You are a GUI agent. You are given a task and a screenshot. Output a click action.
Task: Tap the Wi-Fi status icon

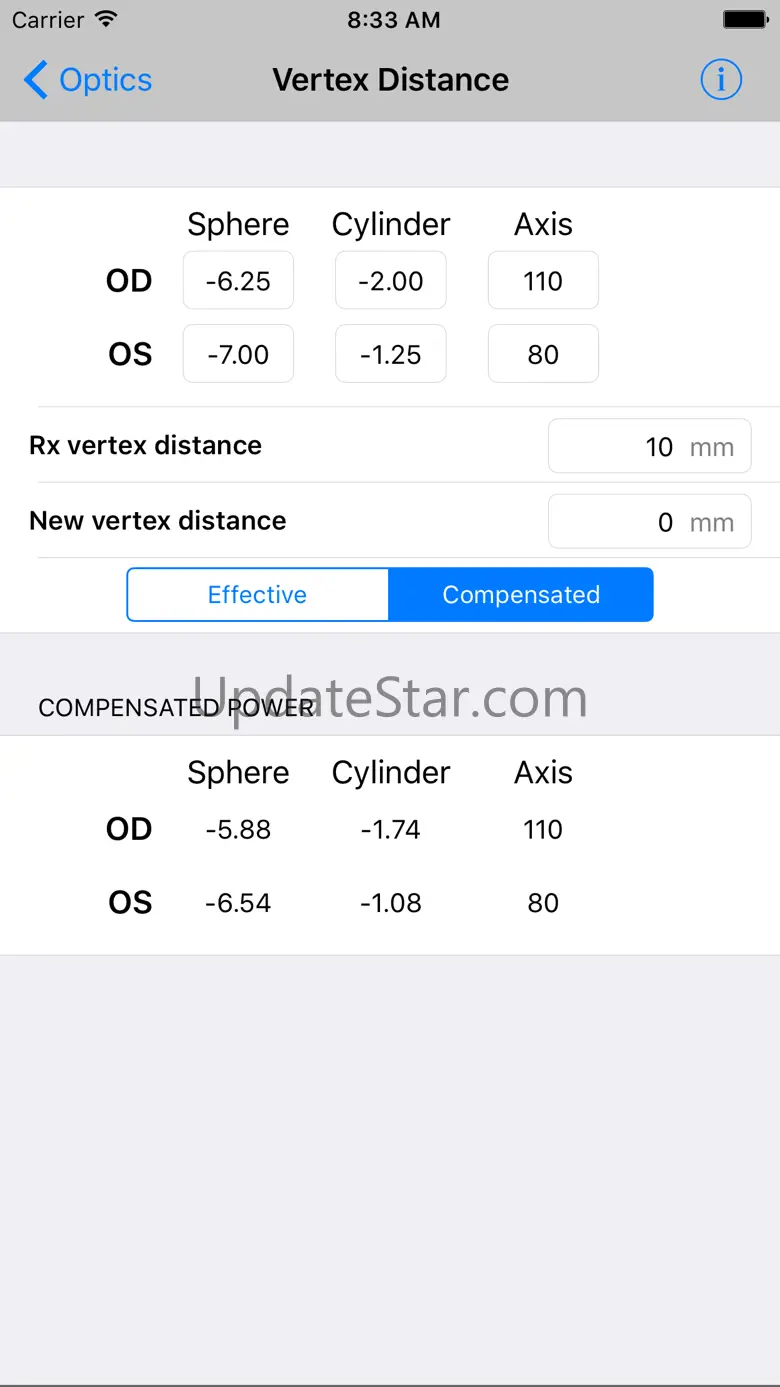pos(106,20)
